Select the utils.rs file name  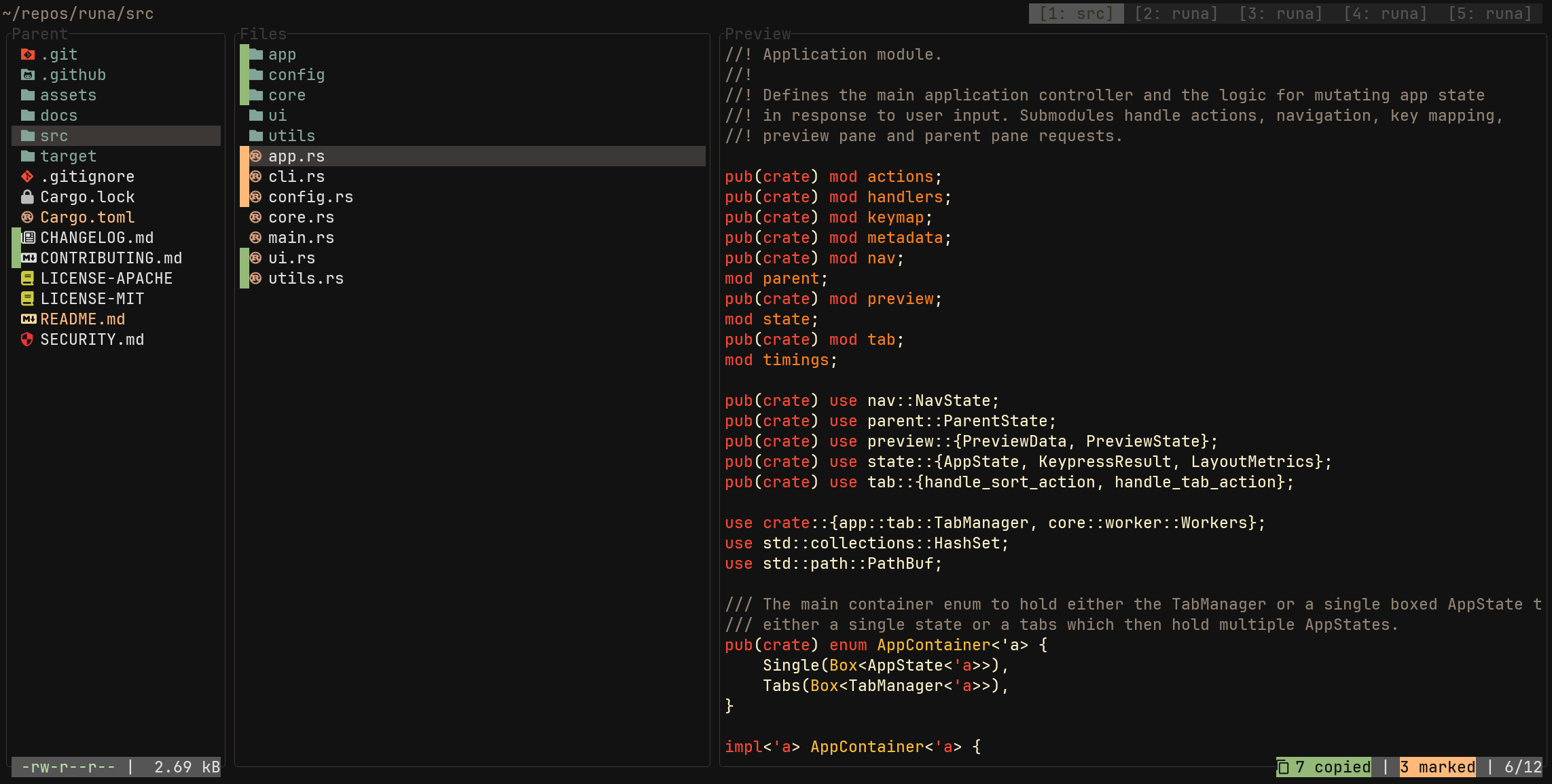pyautogui.click(x=306, y=278)
